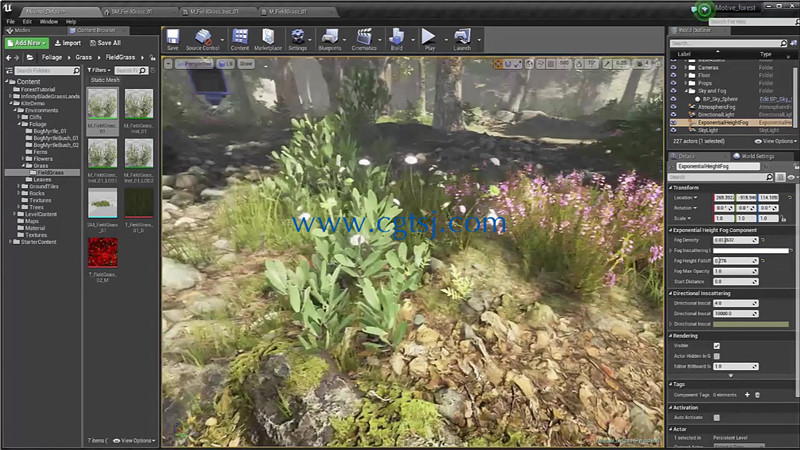Toggle the Auto Activate checkbox
Image resolution: width=800 pixels, height=450 pixels.
[717, 418]
